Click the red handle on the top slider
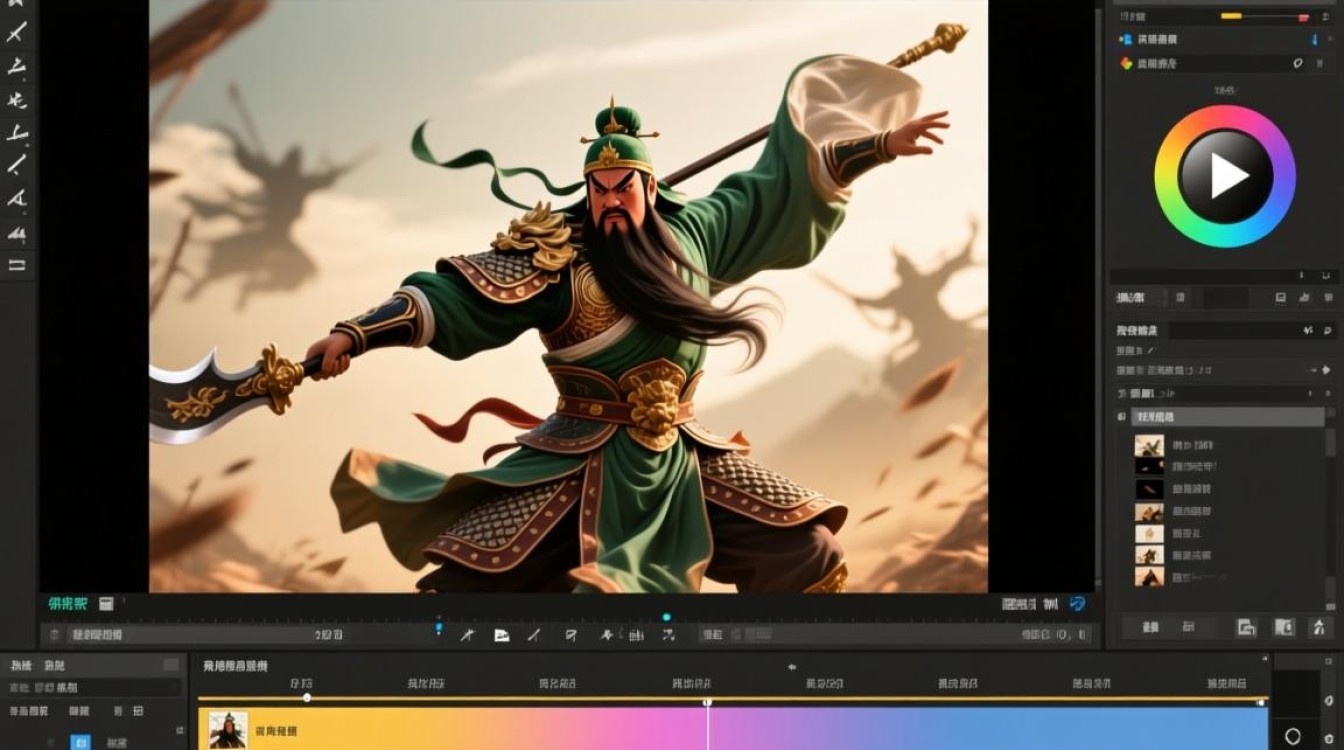 point(1303,17)
